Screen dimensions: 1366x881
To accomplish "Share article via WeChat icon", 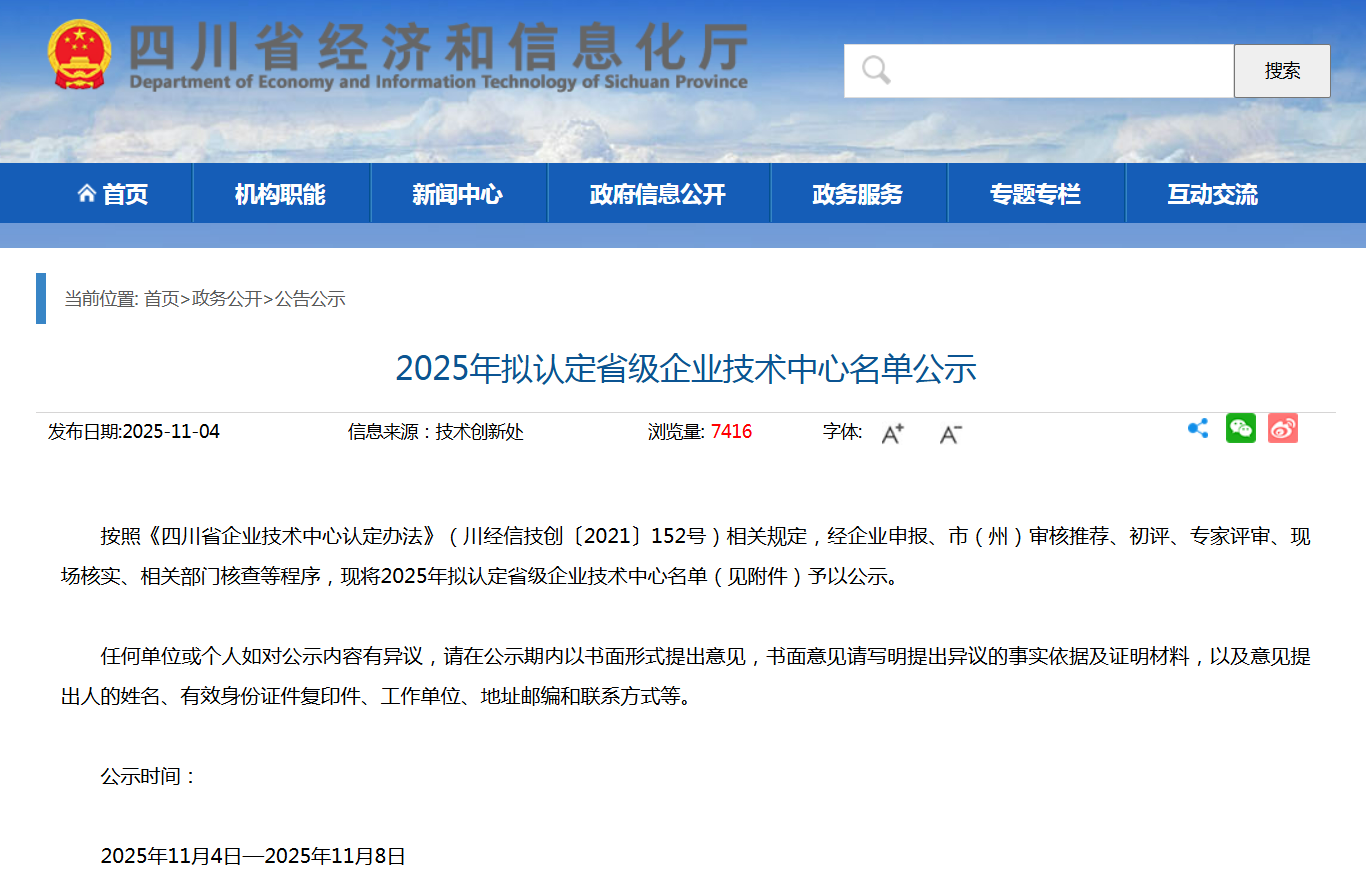I will tap(1241, 429).
